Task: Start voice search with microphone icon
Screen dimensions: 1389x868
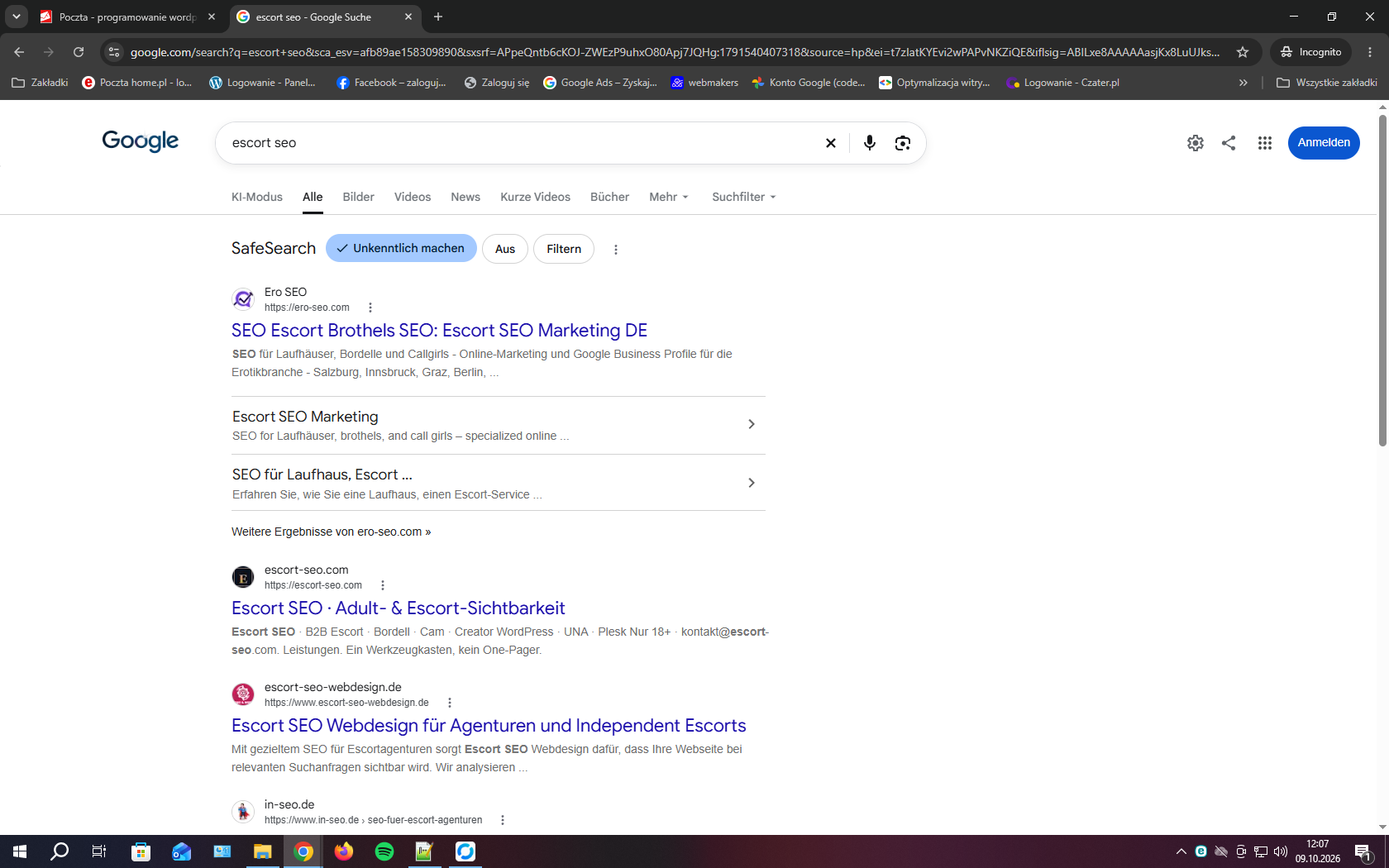Action: pos(870,143)
